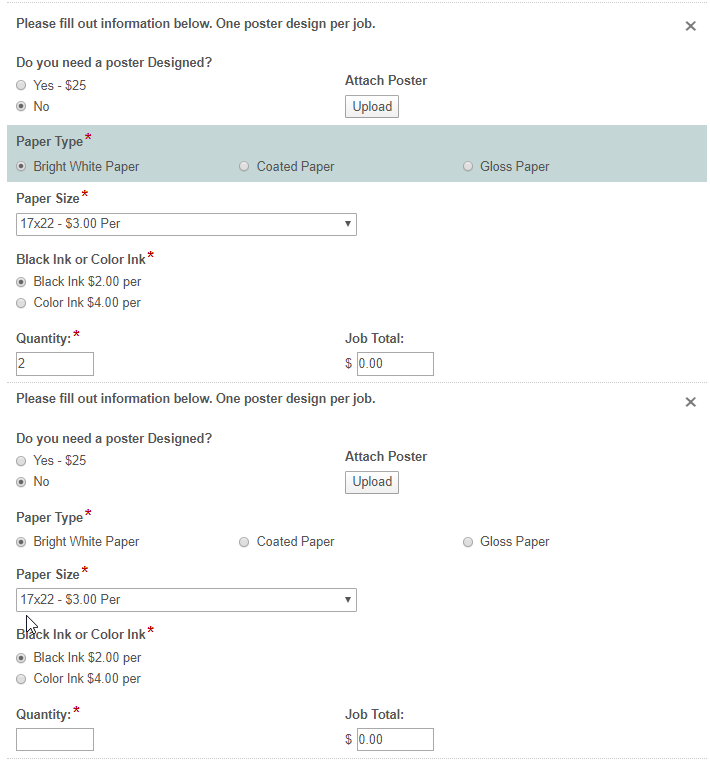
Task: Remove the second poster job with X
Action: point(690,402)
